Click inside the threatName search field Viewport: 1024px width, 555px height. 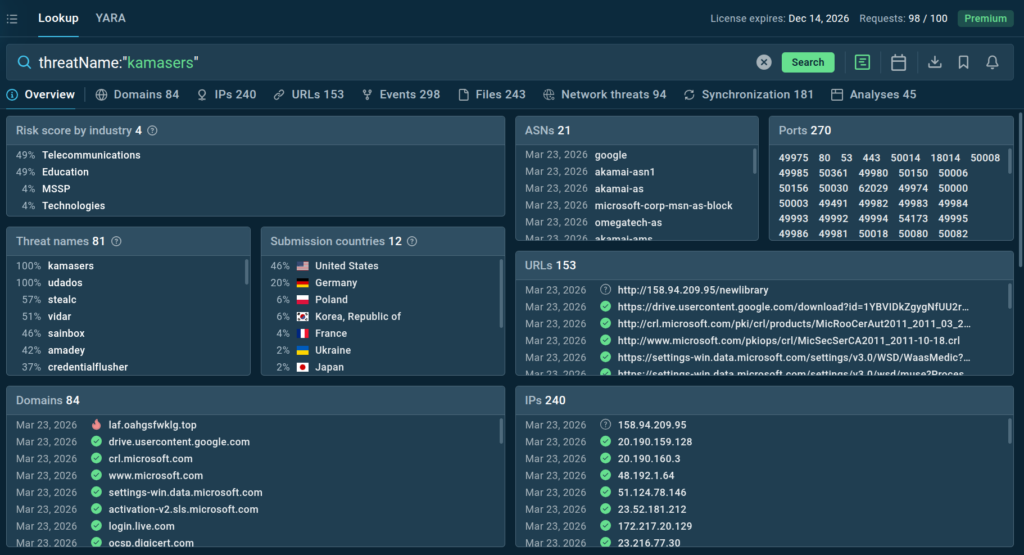400,62
